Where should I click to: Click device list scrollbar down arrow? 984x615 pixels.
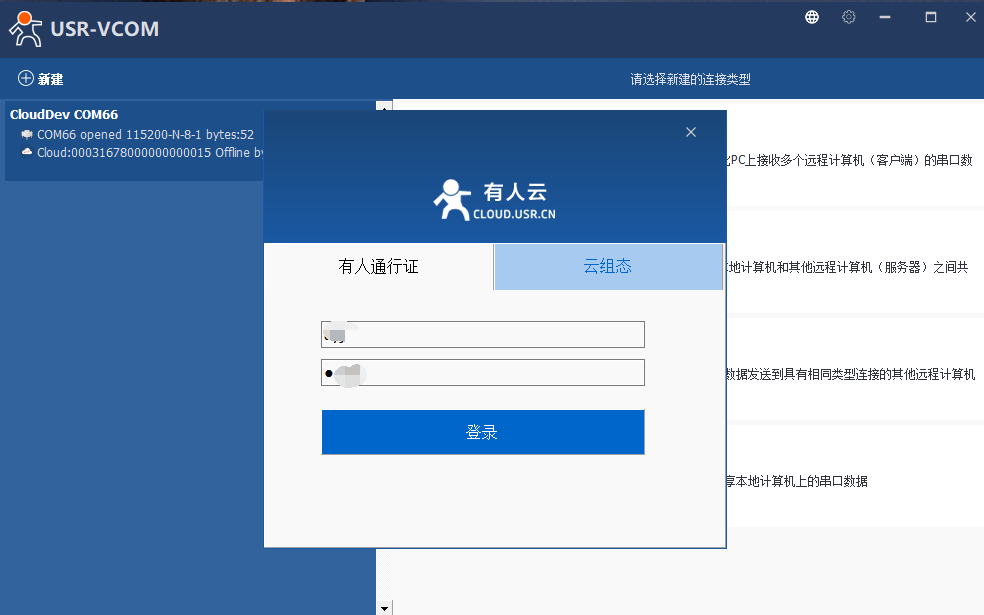384,607
